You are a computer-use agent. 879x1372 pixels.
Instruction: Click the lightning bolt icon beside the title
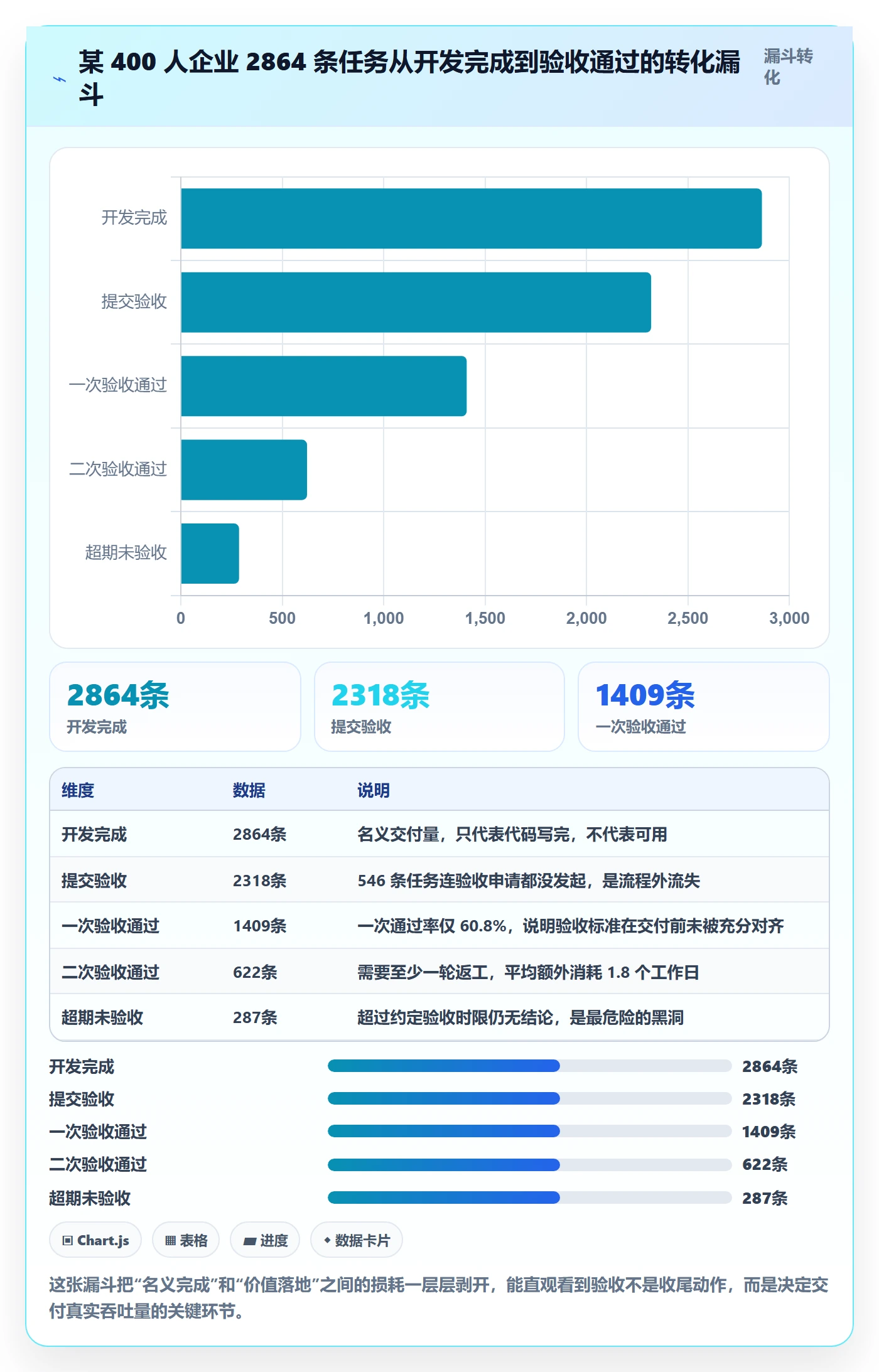click(x=60, y=80)
